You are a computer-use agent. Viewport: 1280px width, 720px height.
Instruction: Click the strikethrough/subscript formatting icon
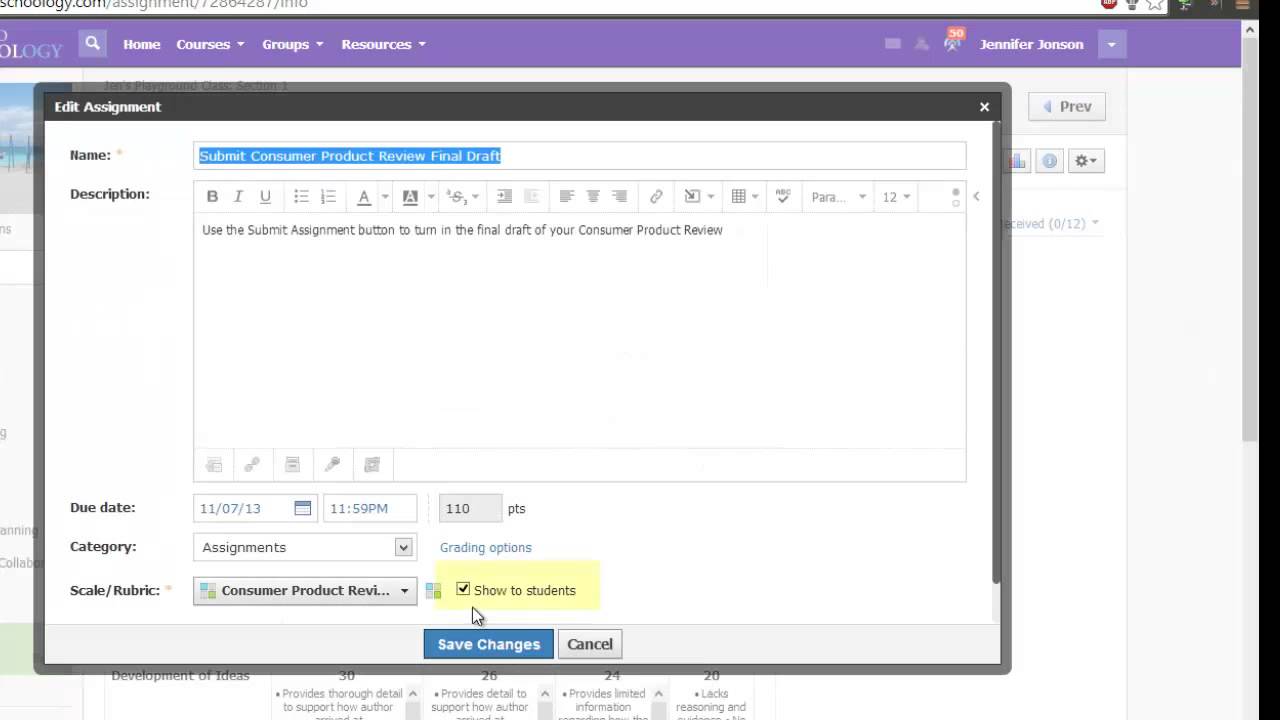coord(456,197)
